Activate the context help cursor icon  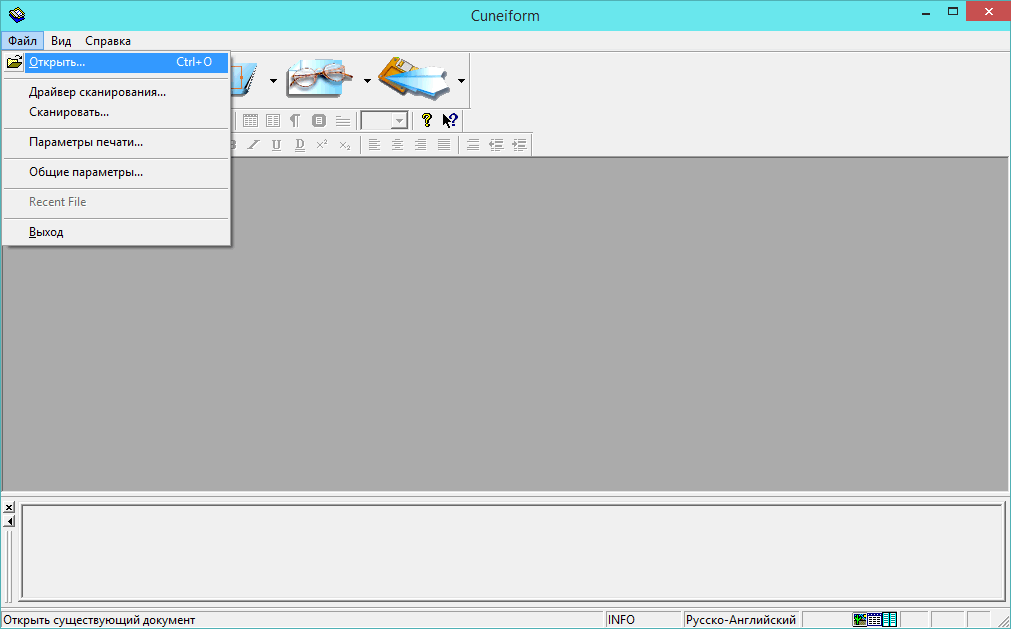450,120
